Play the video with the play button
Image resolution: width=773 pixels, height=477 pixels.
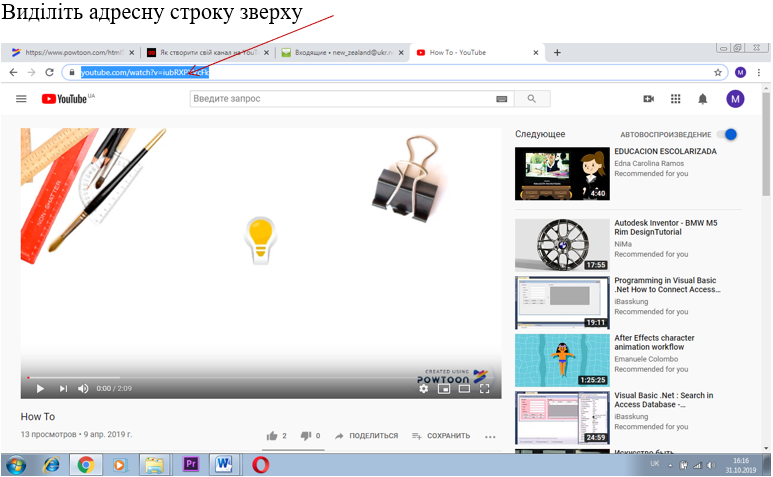[40, 389]
